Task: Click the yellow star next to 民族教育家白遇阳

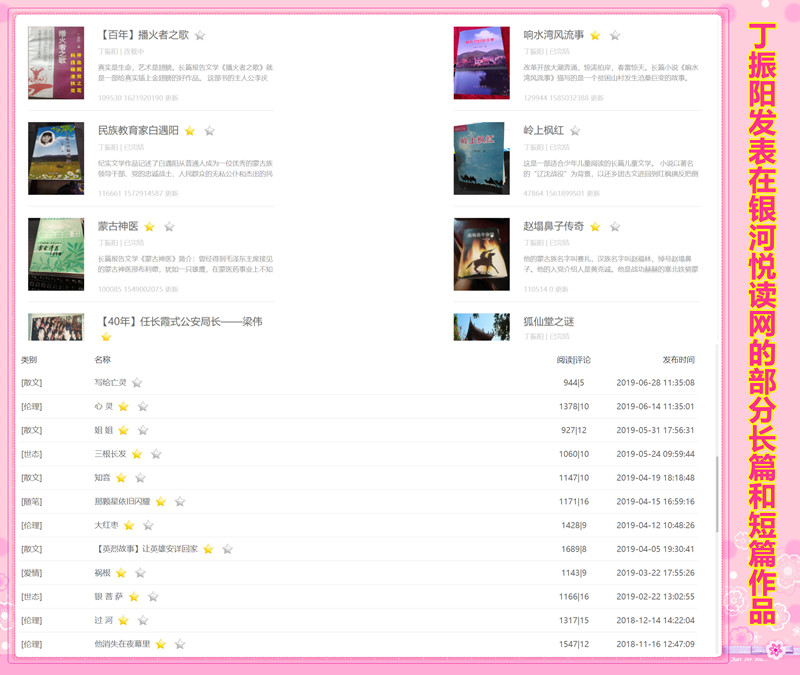Action: pyautogui.click(x=190, y=130)
